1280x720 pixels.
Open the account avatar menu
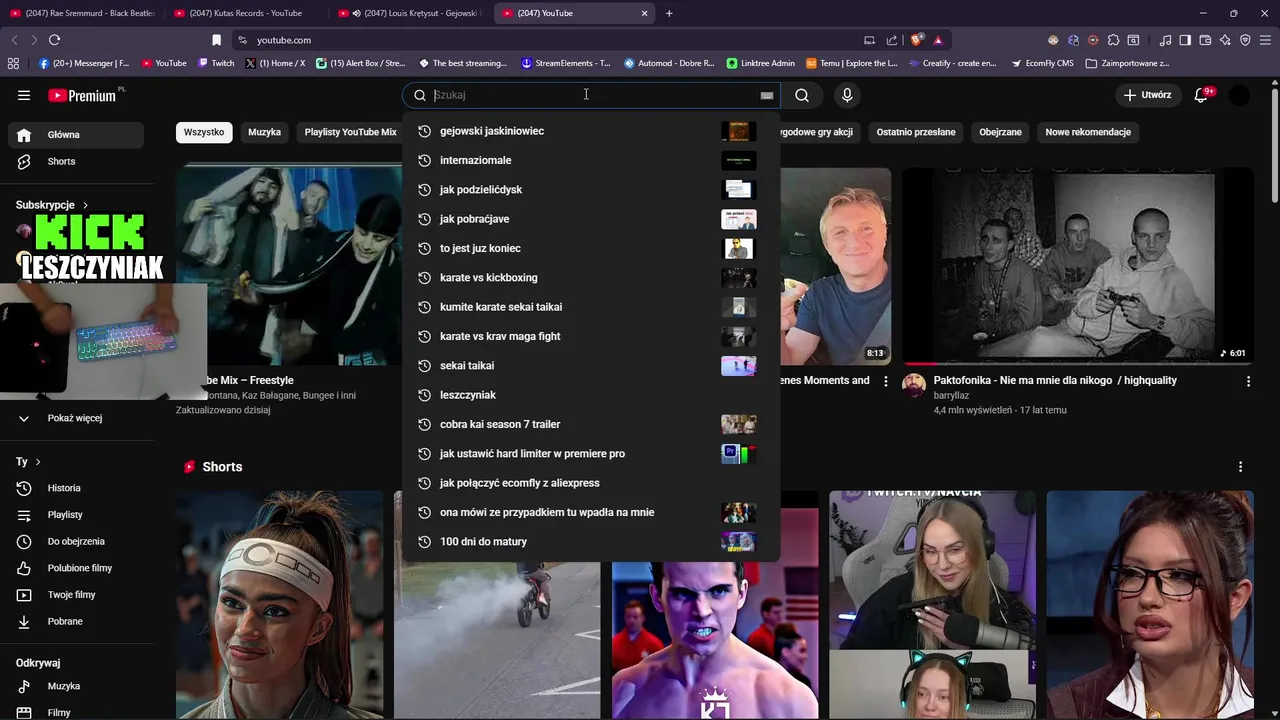[1239, 95]
